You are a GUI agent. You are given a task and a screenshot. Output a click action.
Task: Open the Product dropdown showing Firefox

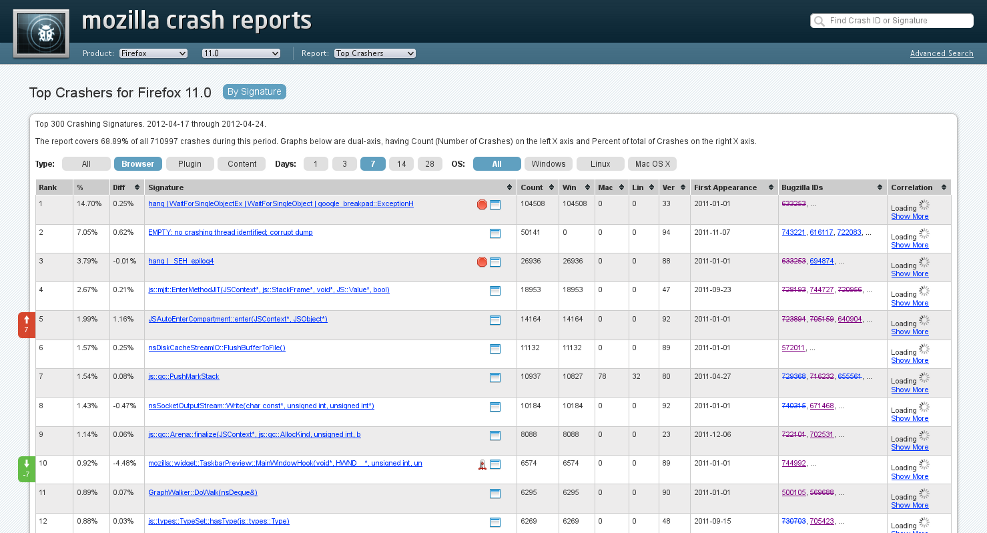[153, 53]
